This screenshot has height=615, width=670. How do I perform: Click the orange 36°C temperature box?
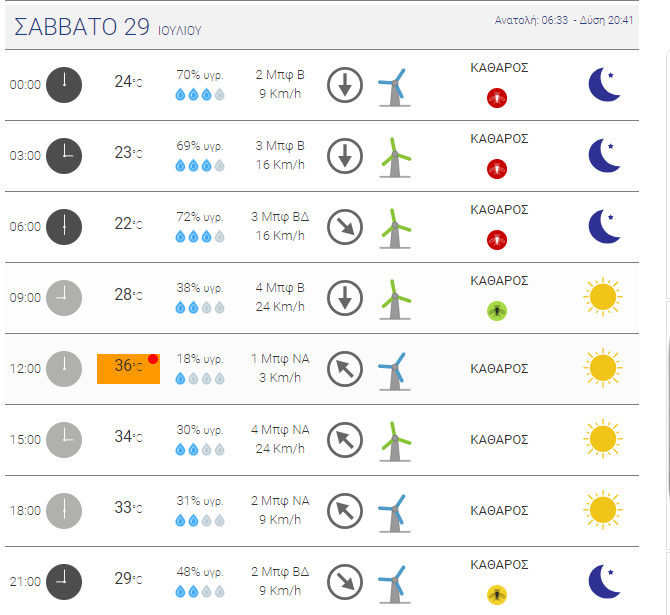point(128,369)
